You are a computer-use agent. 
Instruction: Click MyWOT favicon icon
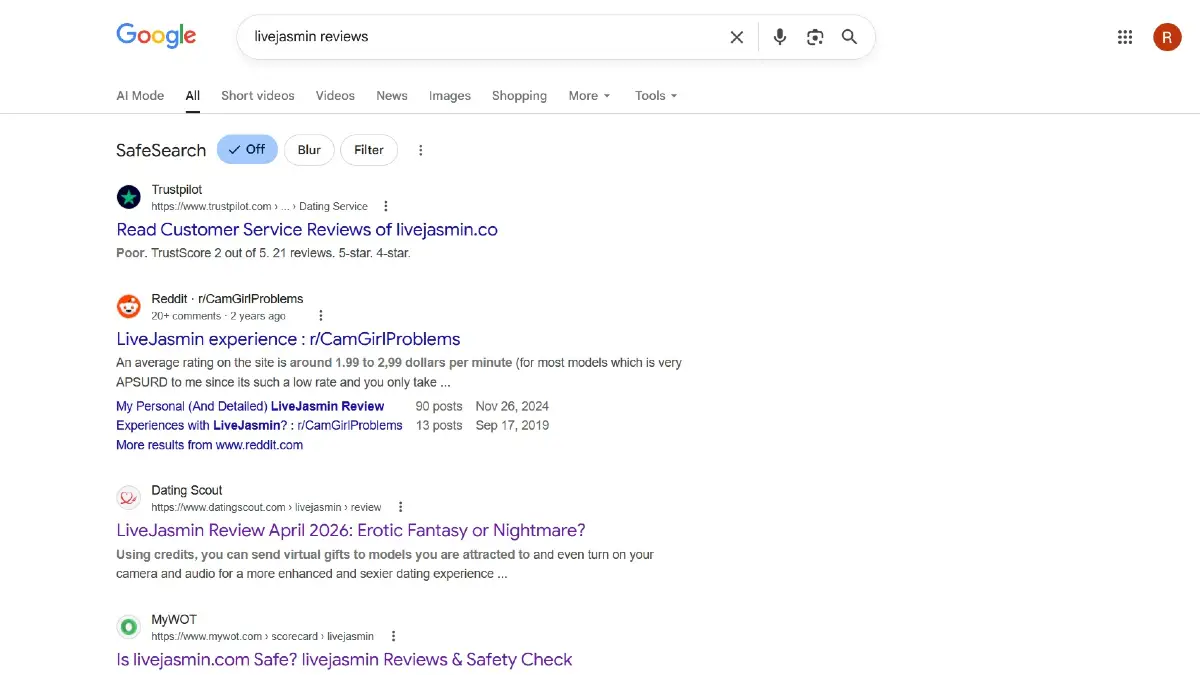pyautogui.click(x=128, y=627)
